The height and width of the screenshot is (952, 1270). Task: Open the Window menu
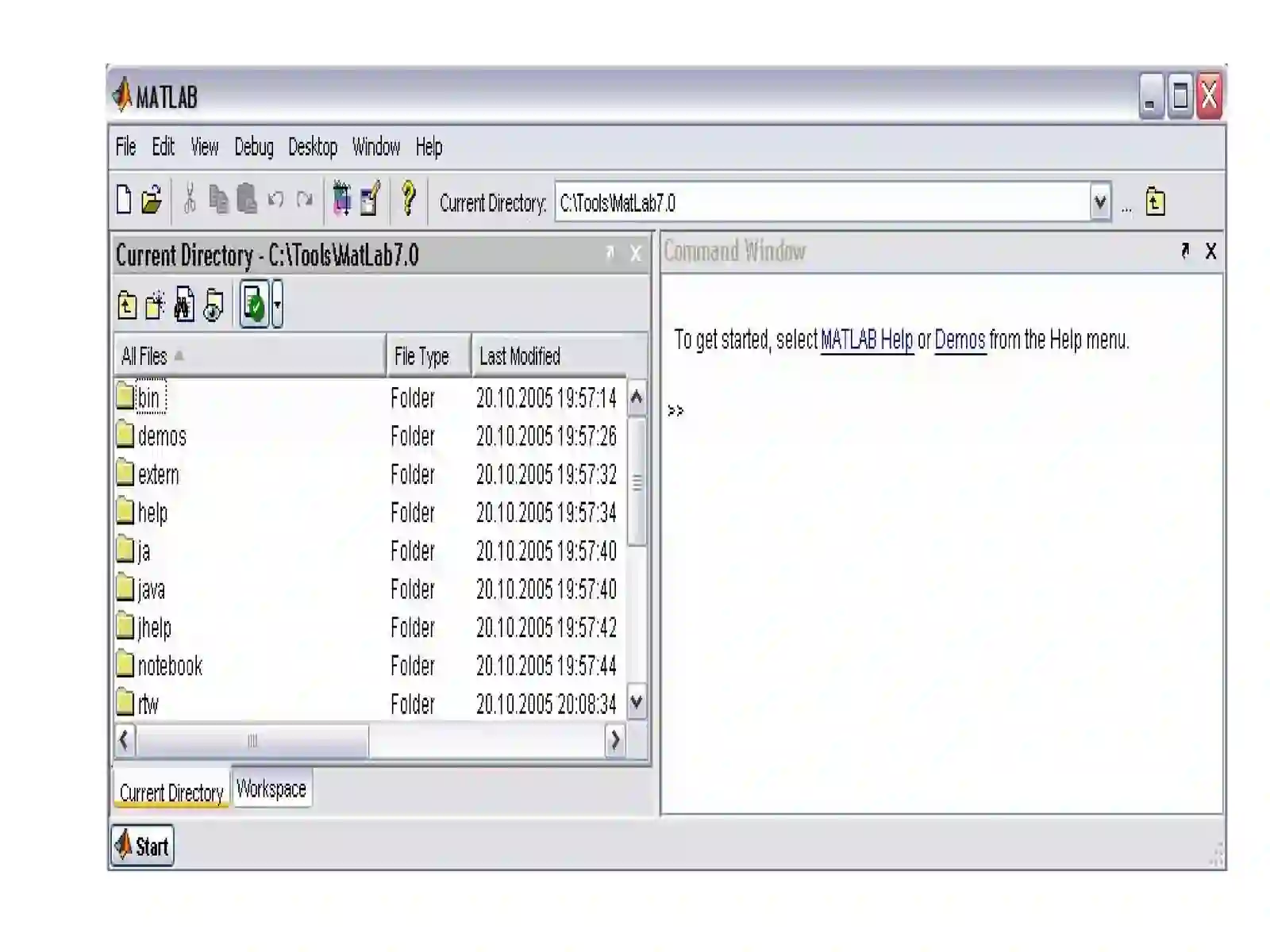[376, 147]
